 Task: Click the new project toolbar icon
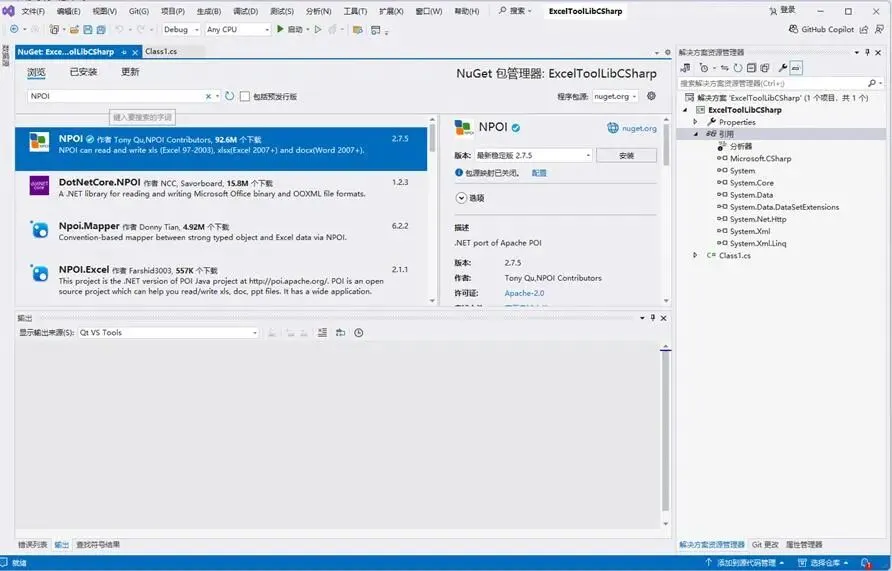(54, 29)
